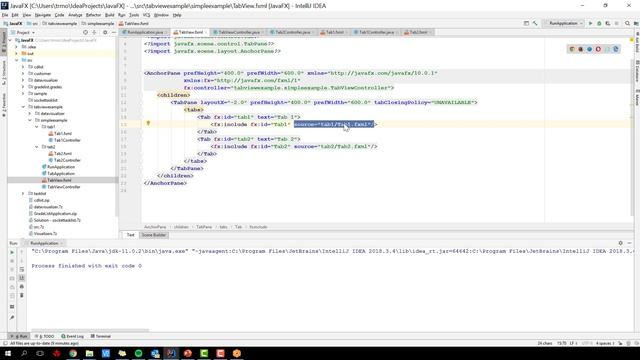Collapse the tabviewexample package
Viewport: 640px width, 360px height.
23,107
